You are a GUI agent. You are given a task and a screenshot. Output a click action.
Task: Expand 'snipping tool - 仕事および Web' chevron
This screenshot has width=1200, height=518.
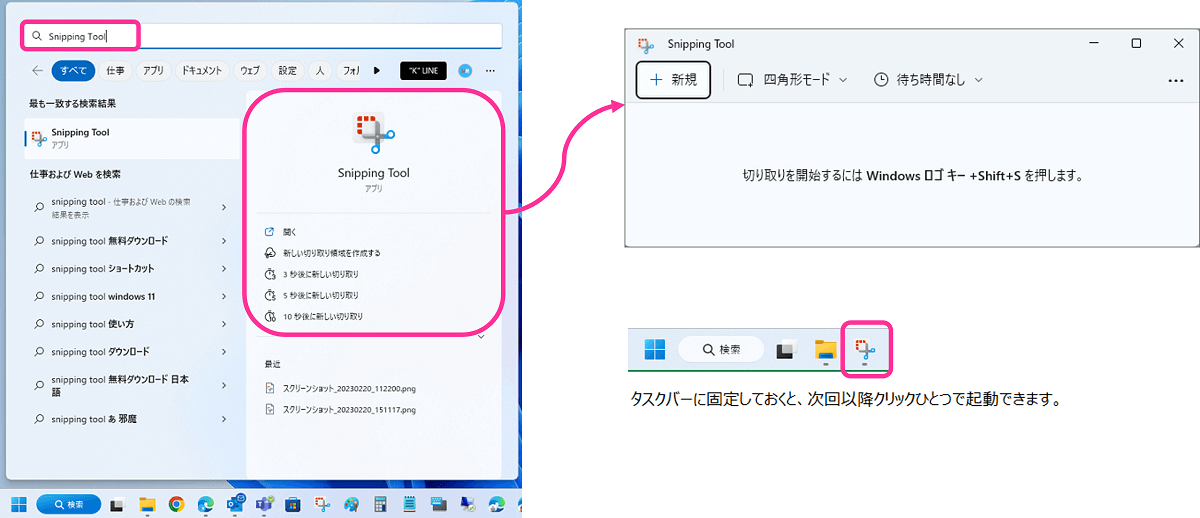(223, 207)
